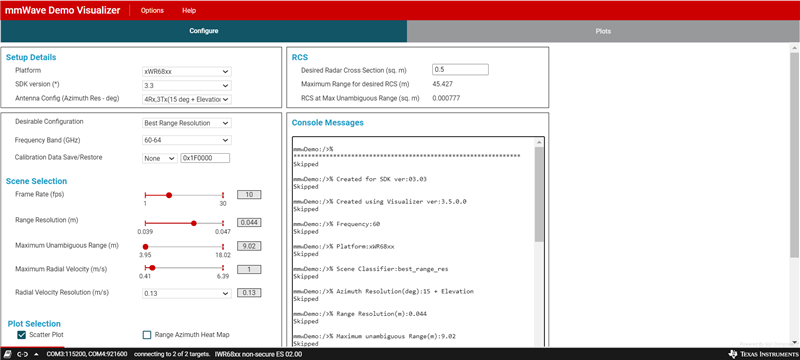Click the Maximum Range value 45.427
Image resolution: width=800 pixels, height=360 pixels.
tap(442, 84)
